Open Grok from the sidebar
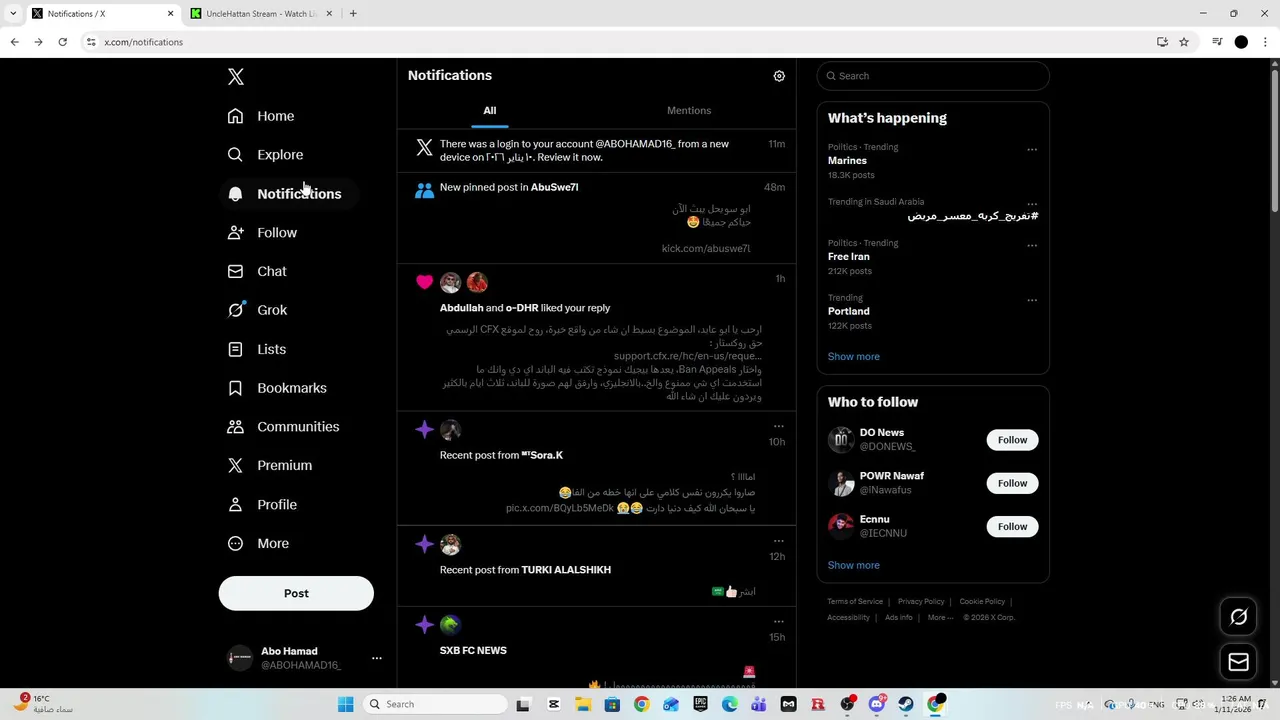The height and width of the screenshot is (720, 1280). click(x=257, y=310)
